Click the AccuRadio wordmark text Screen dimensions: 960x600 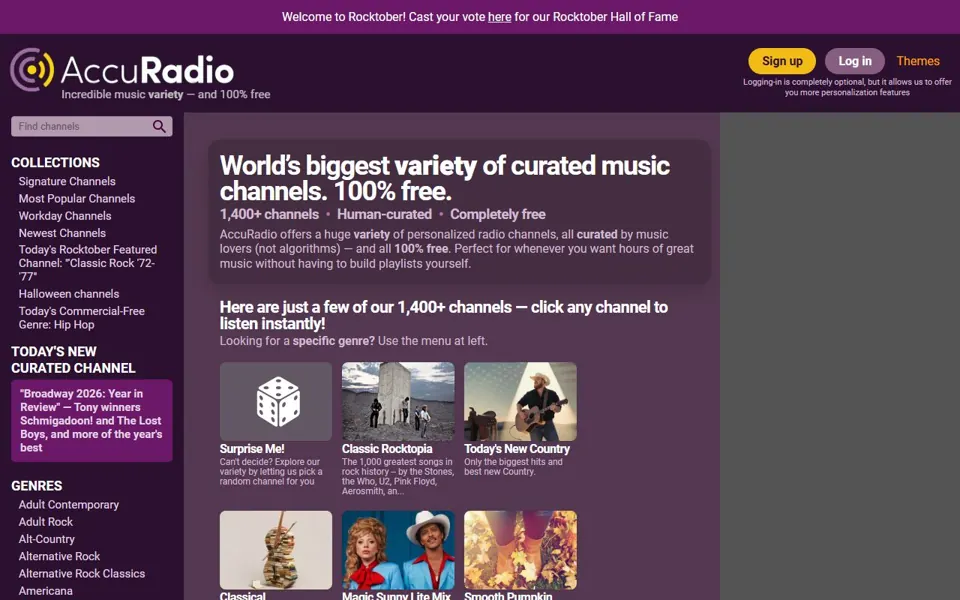coord(147,70)
